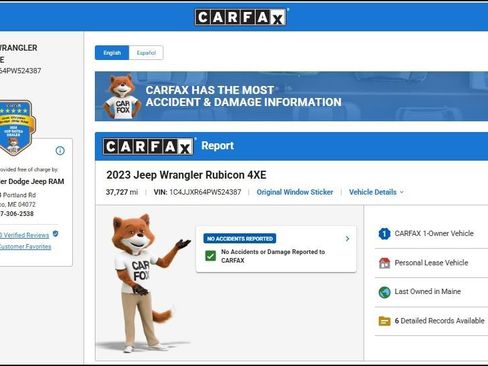Click the Personal Lease Vehicle house icon
Image resolution: width=488 pixels, height=366 pixels.
(x=384, y=263)
